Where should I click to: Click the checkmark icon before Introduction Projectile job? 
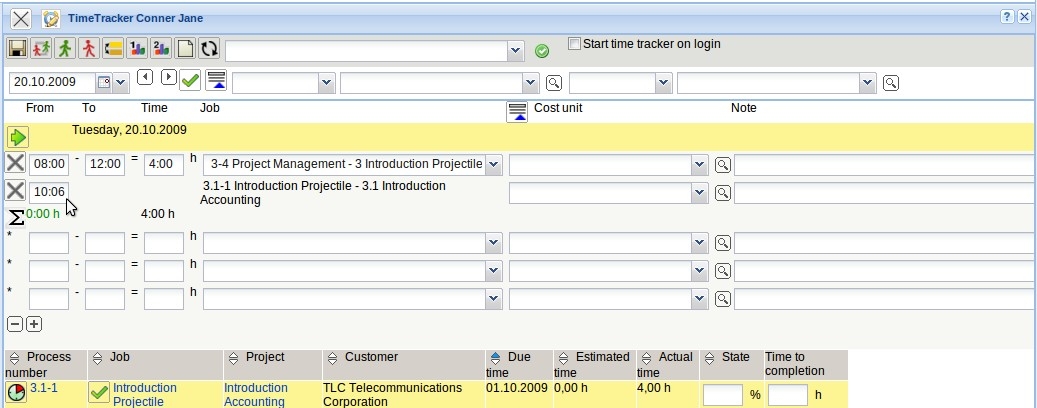[x=99, y=393]
